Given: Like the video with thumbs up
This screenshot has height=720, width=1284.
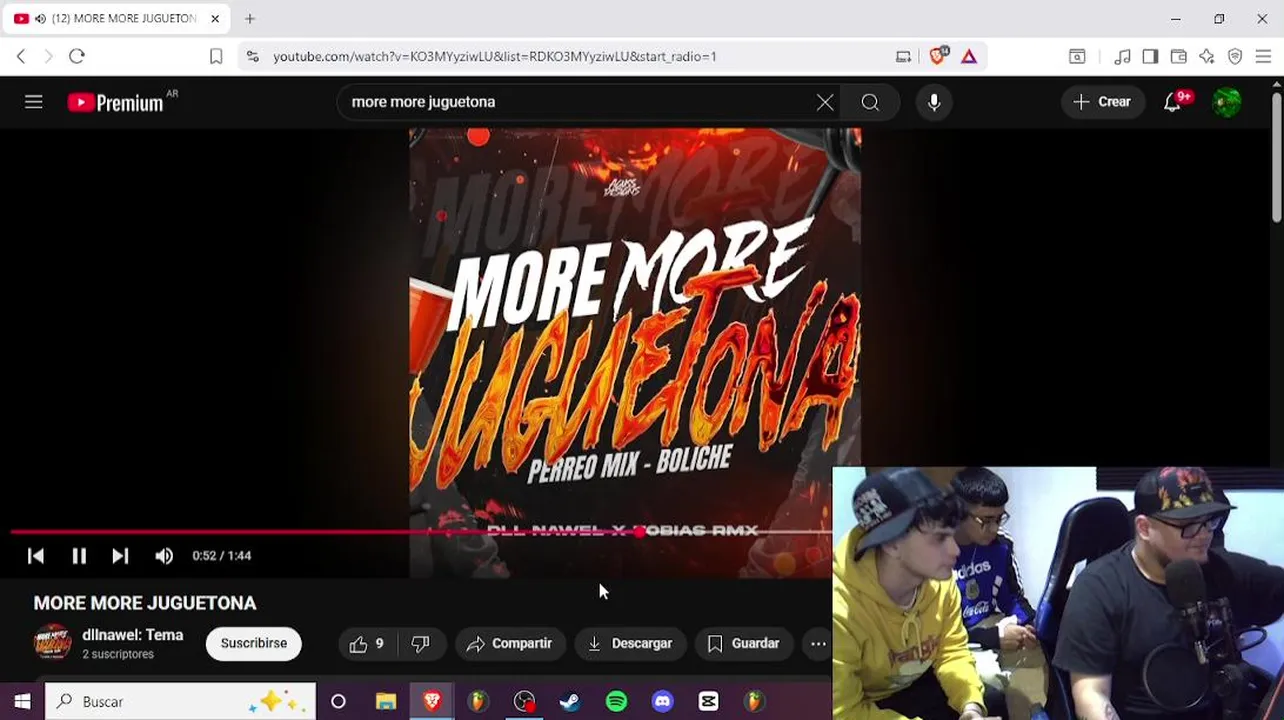Looking at the screenshot, I should [366, 644].
